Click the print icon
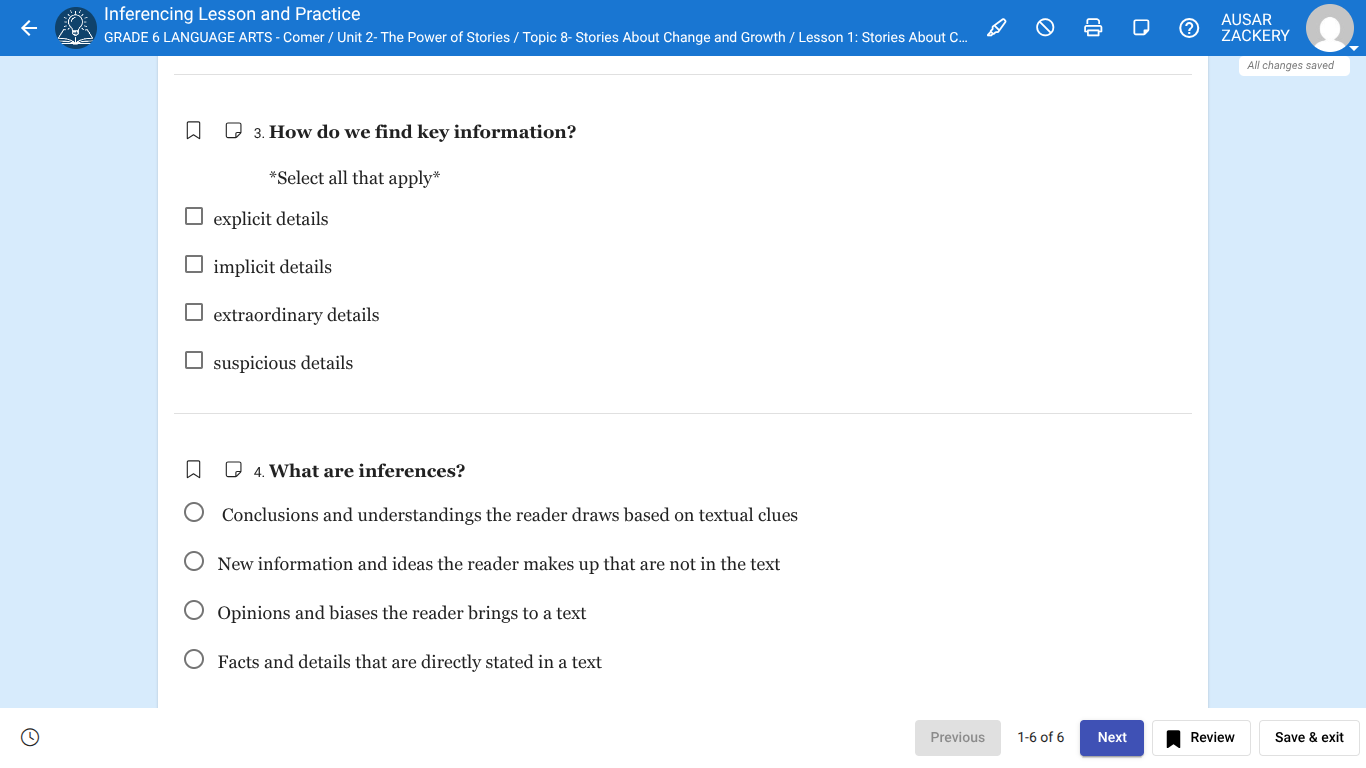Viewport: 1366px width, 768px height. tap(1093, 27)
